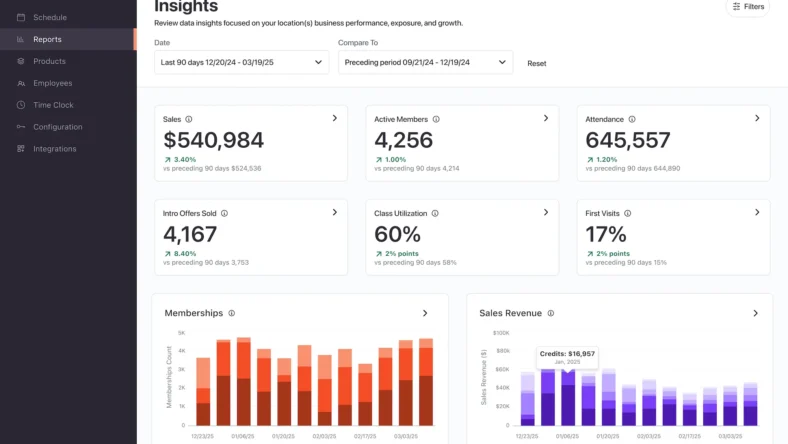This screenshot has width=788, height=444.
Task: Click the Schedule icon in sidebar
Action: (21, 17)
